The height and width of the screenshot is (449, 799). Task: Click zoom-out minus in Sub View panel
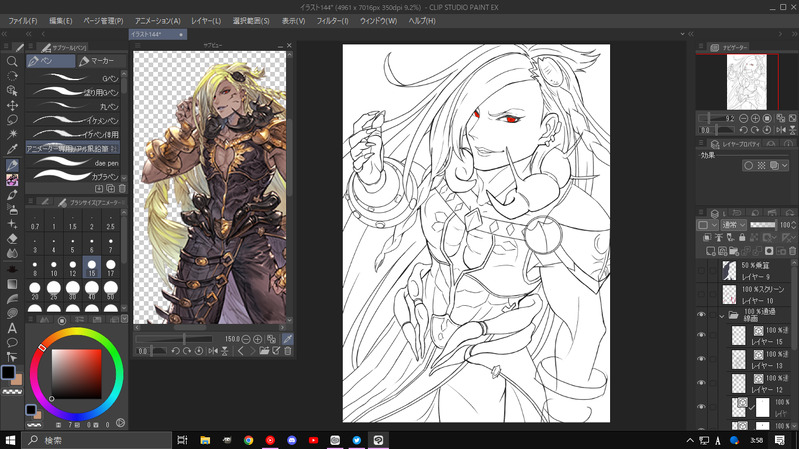(x=246, y=339)
